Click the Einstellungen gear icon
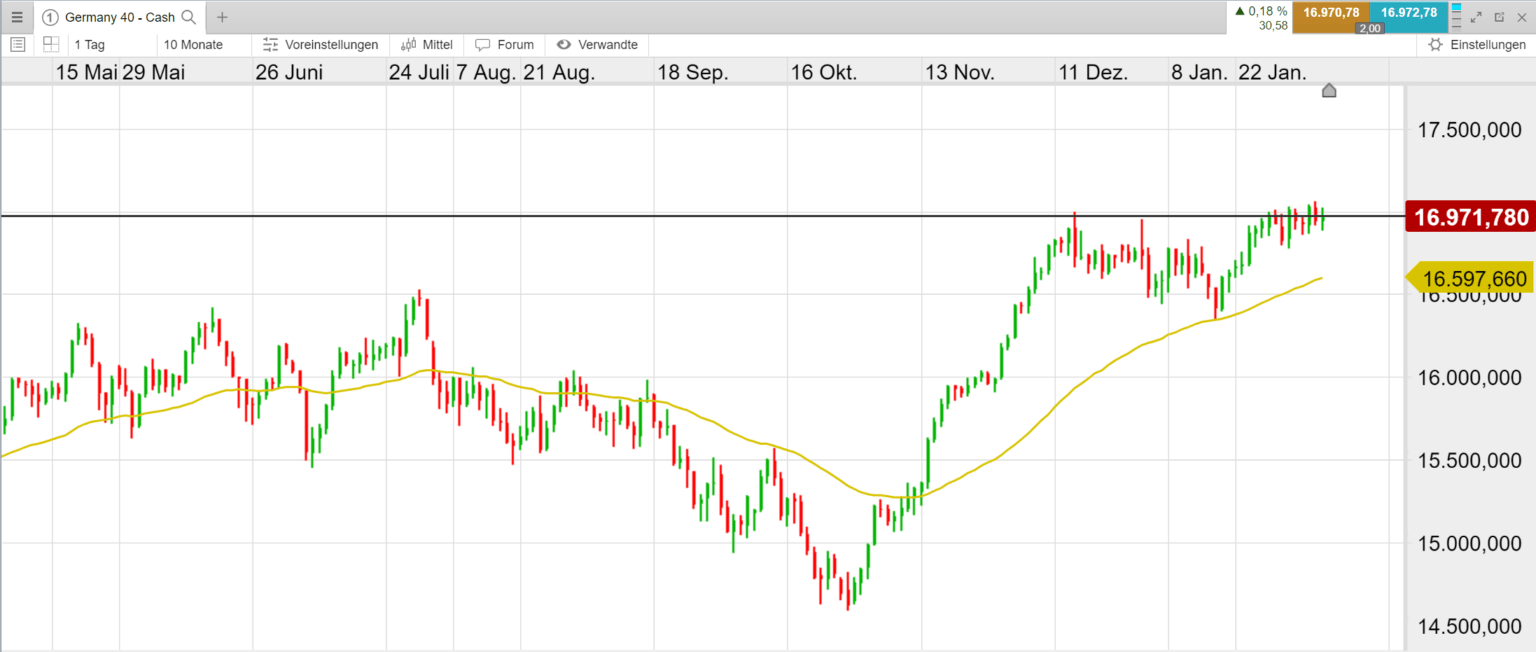This screenshot has width=1536, height=652. [x=1435, y=44]
